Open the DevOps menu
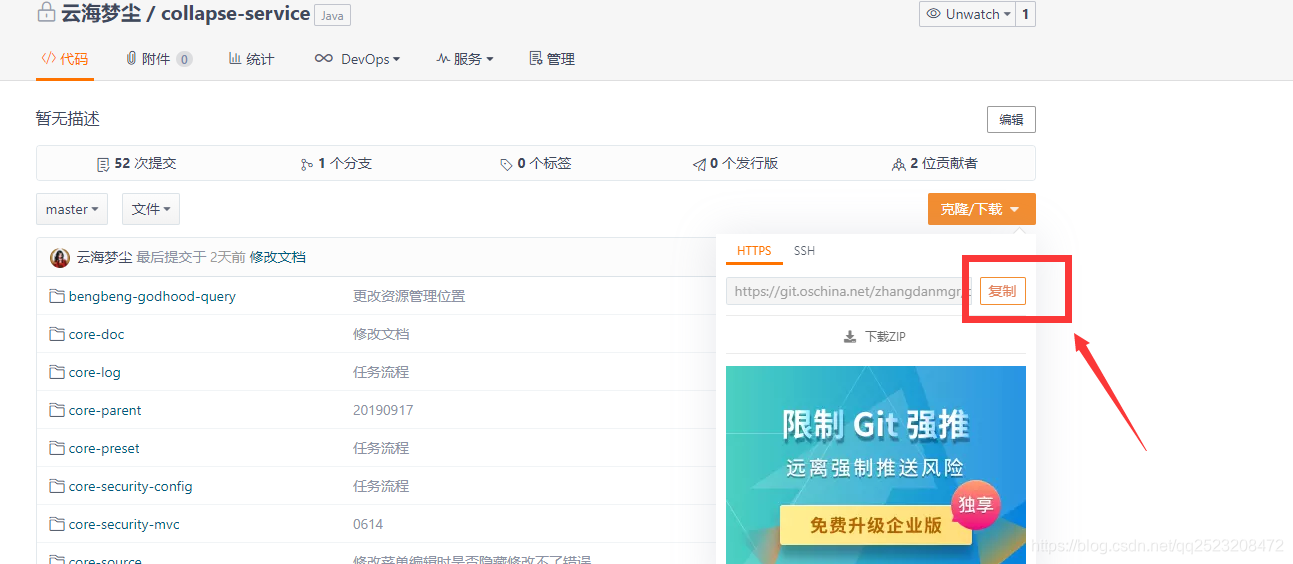Viewport: 1293px width, 564px height. [357, 59]
